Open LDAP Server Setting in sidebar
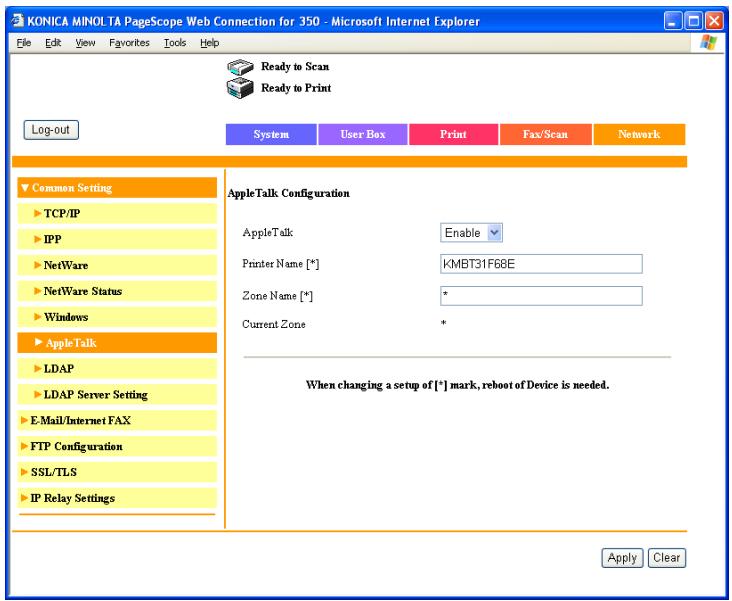The height and width of the screenshot is (601, 732). 117,395
